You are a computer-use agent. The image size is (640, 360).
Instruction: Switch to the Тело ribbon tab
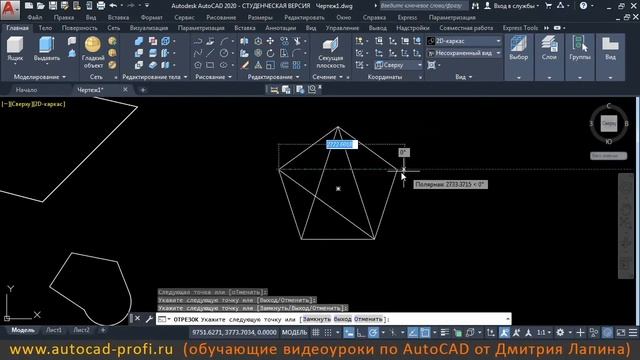click(x=45, y=28)
